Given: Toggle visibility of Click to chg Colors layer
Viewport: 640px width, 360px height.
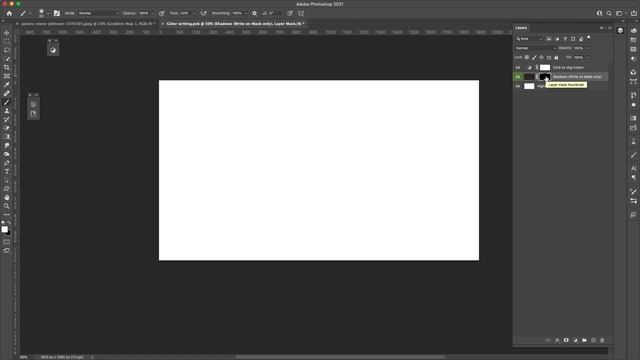Looking at the screenshot, I should tap(518, 67).
